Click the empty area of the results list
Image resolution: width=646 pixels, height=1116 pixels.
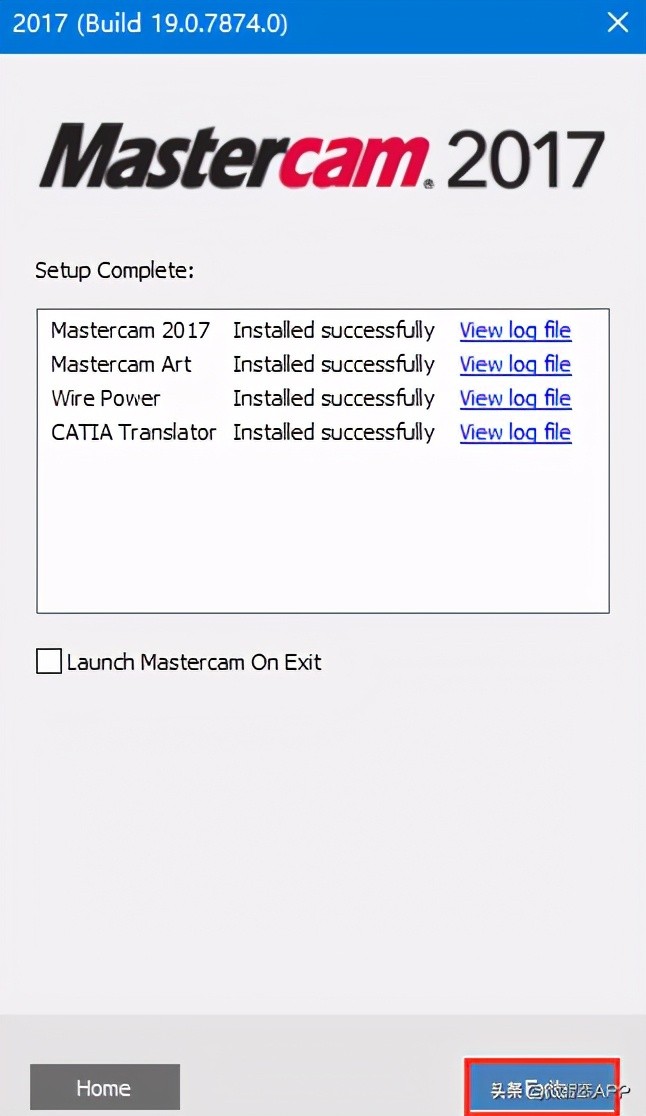(322, 530)
